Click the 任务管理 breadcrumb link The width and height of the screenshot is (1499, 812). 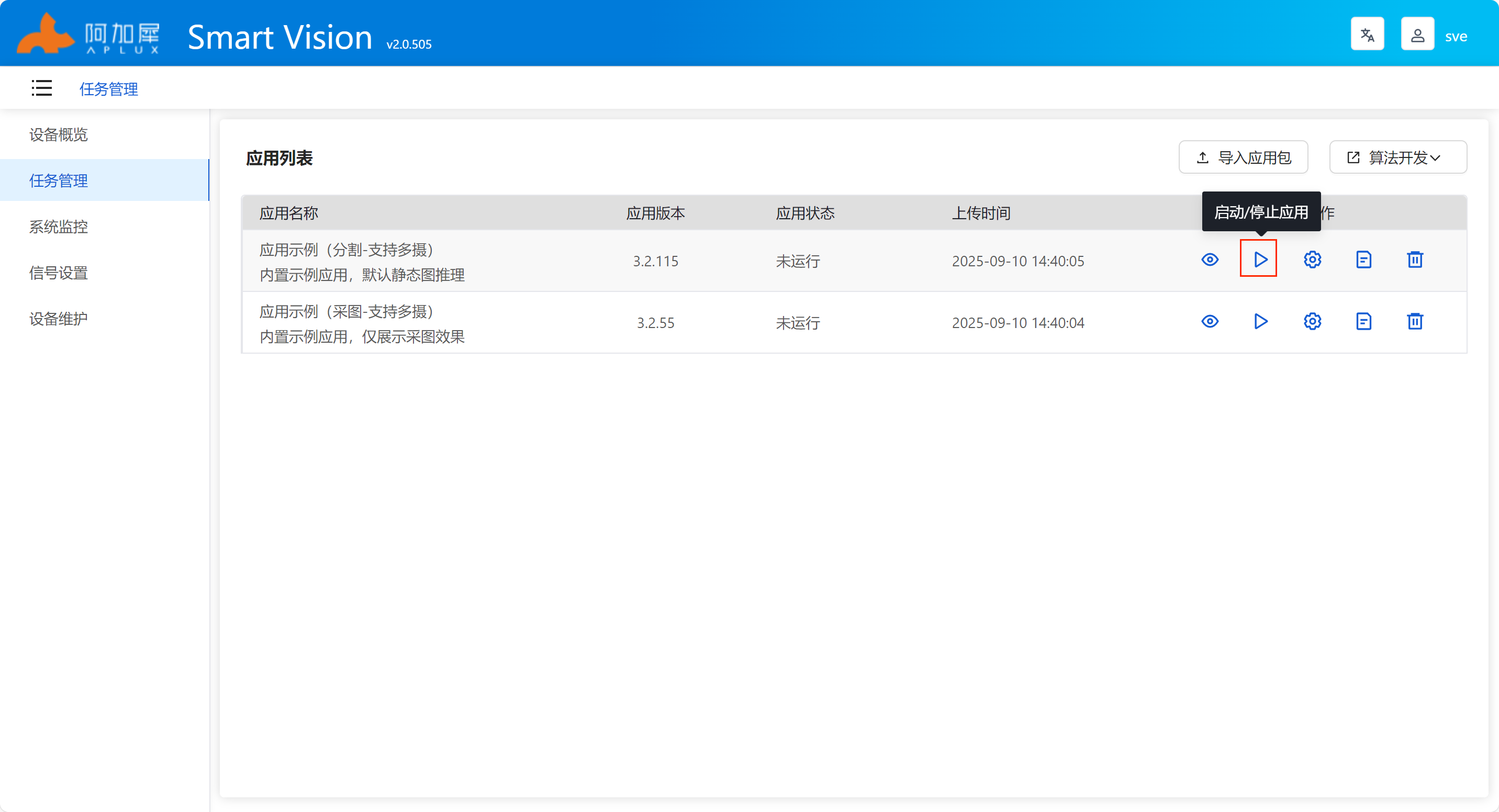click(x=108, y=88)
